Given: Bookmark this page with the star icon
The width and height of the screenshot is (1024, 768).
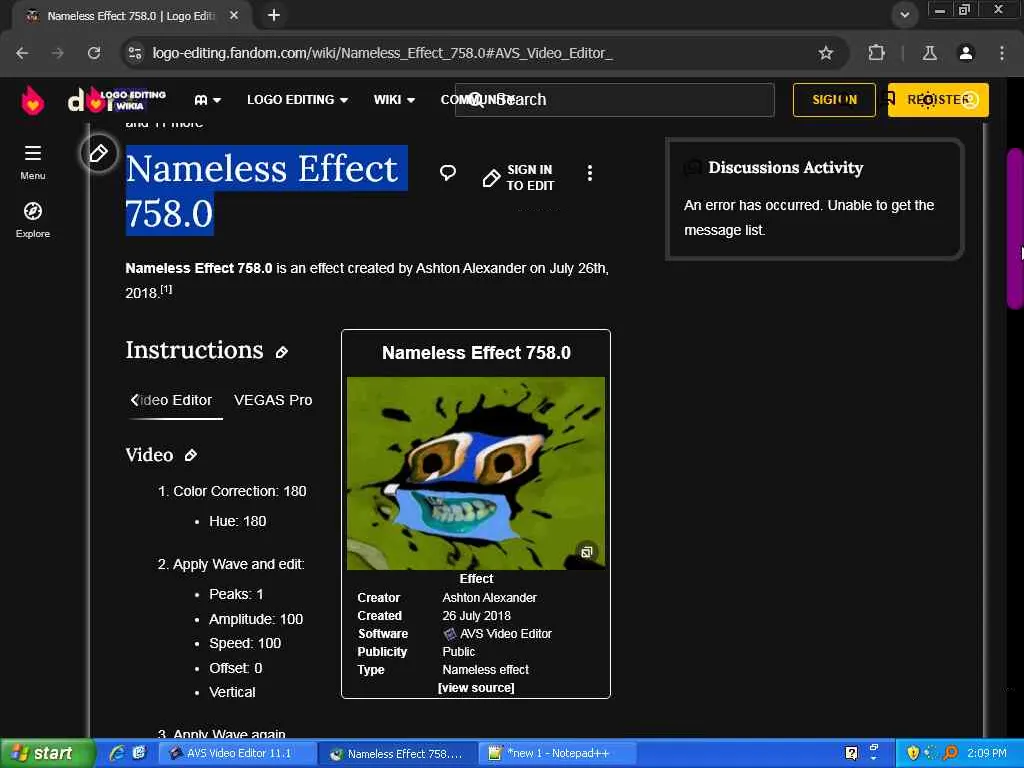Looking at the screenshot, I should [825, 53].
